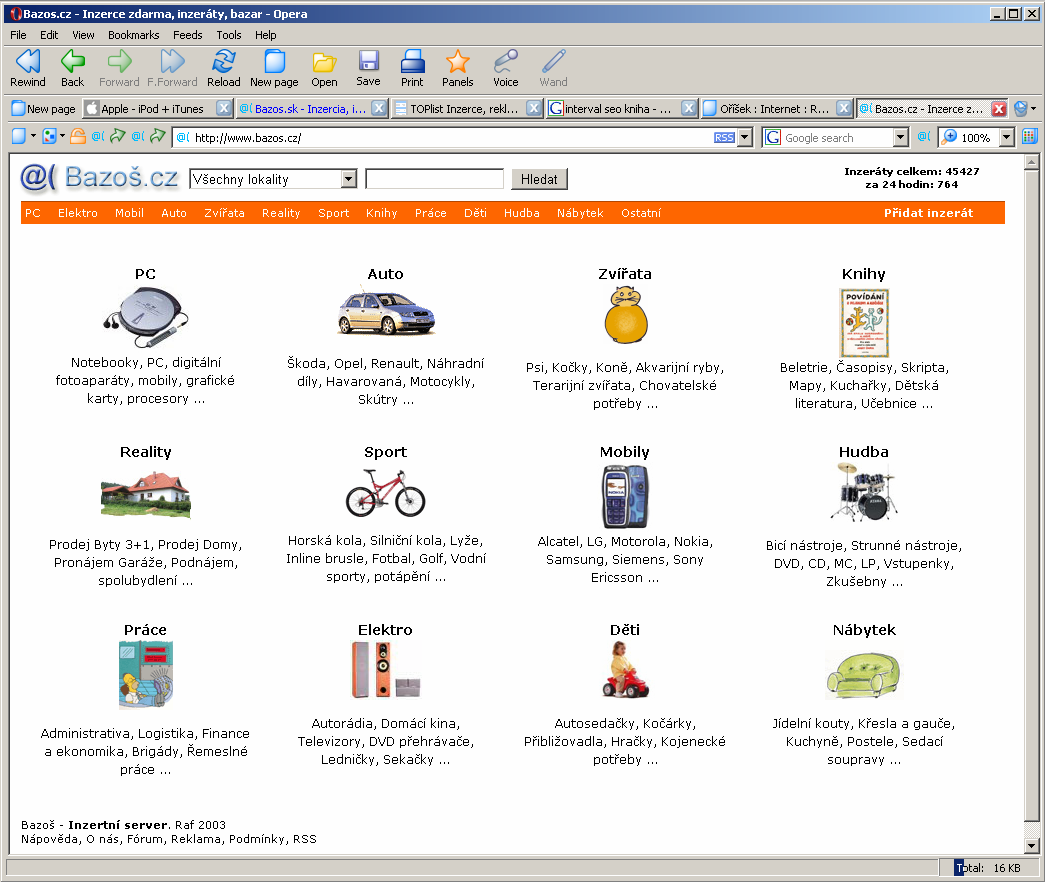The height and width of the screenshot is (882, 1045).
Task: Click the cartoon image under Práce
Action: click(x=145, y=675)
